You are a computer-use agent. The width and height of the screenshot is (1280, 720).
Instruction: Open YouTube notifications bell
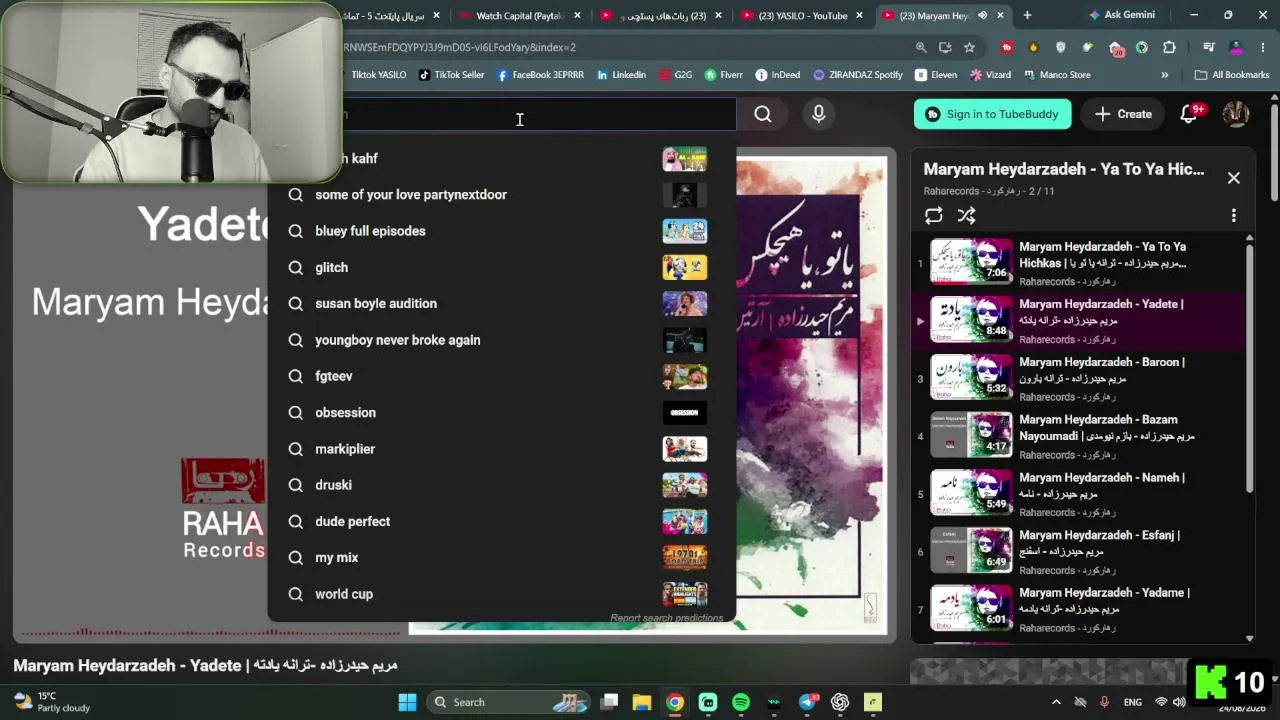coord(1189,114)
